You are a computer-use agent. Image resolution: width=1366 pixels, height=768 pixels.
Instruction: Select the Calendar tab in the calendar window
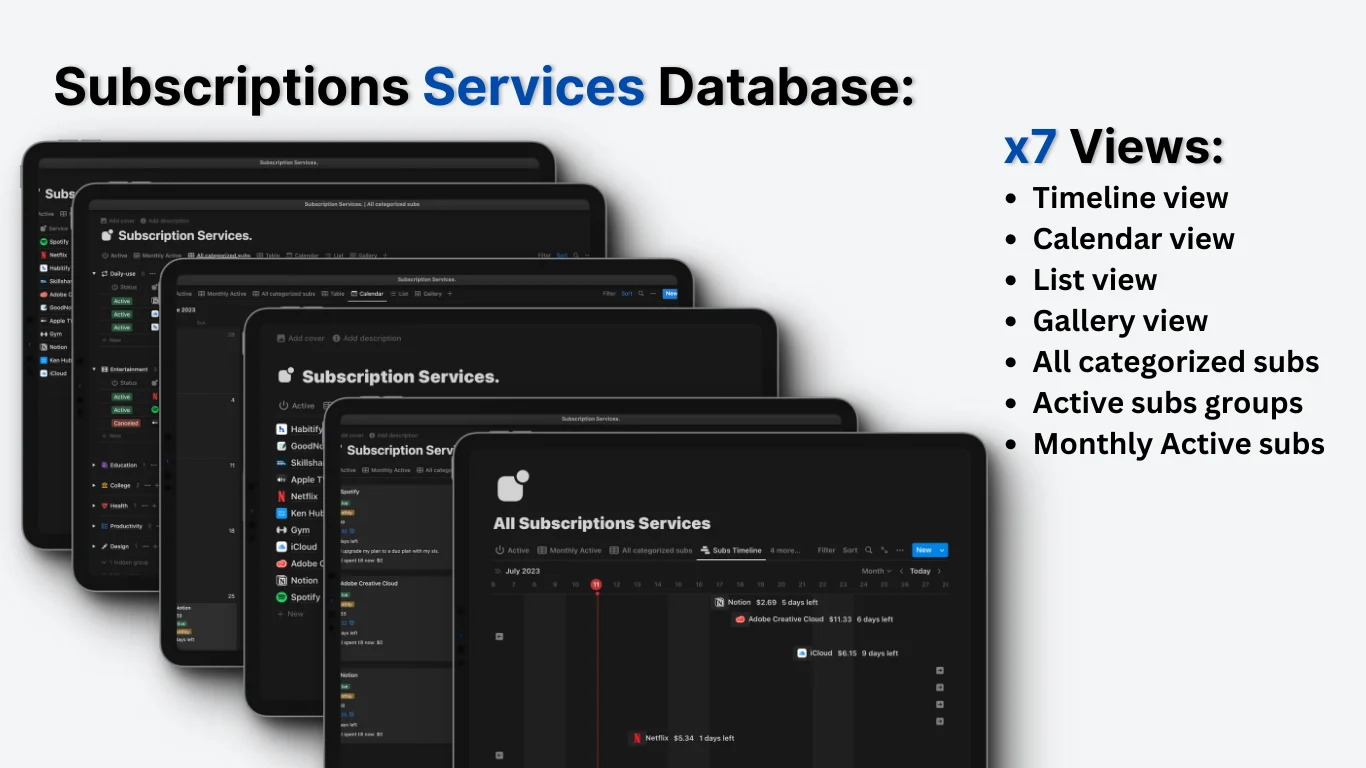pos(367,294)
